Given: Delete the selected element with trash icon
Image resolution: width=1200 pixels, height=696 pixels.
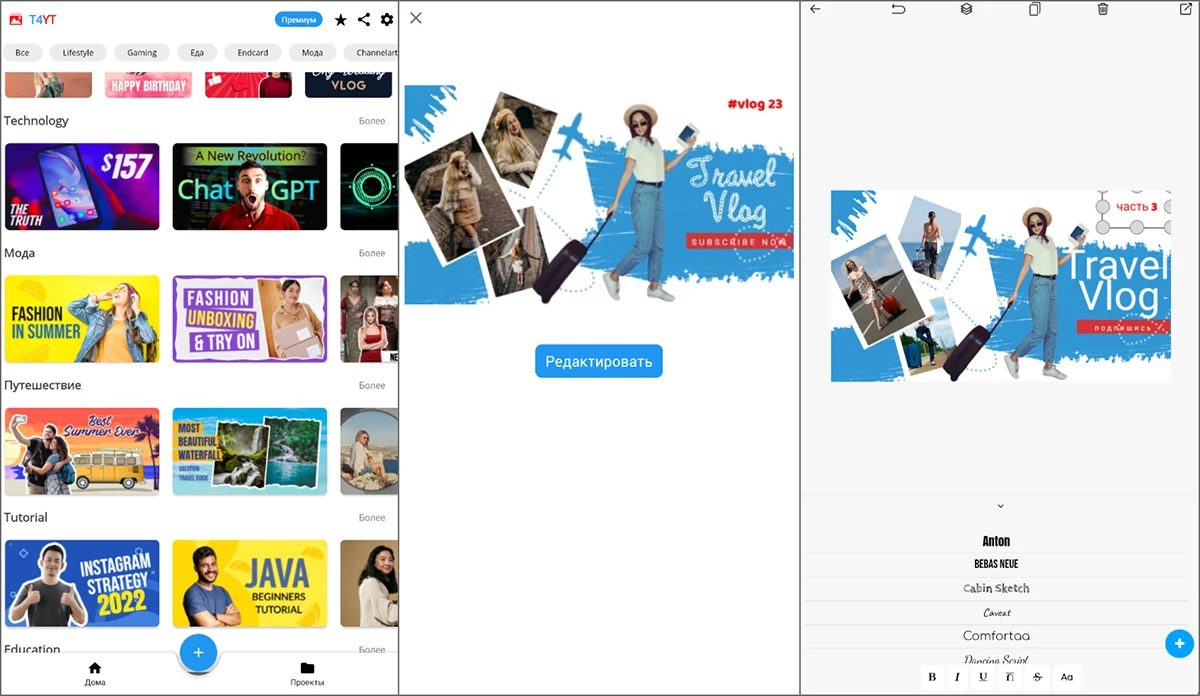Looking at the screenshot, I should [1102, 9].
